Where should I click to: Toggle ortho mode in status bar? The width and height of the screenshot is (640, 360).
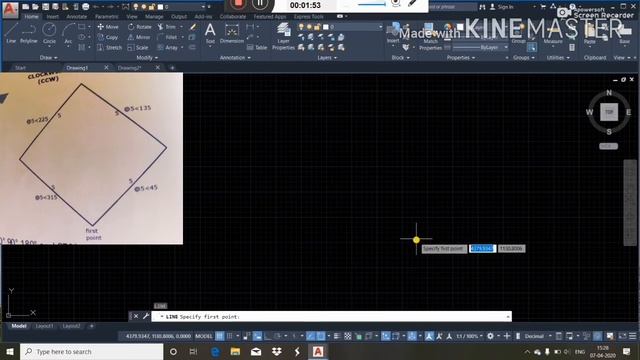point(268,336)
